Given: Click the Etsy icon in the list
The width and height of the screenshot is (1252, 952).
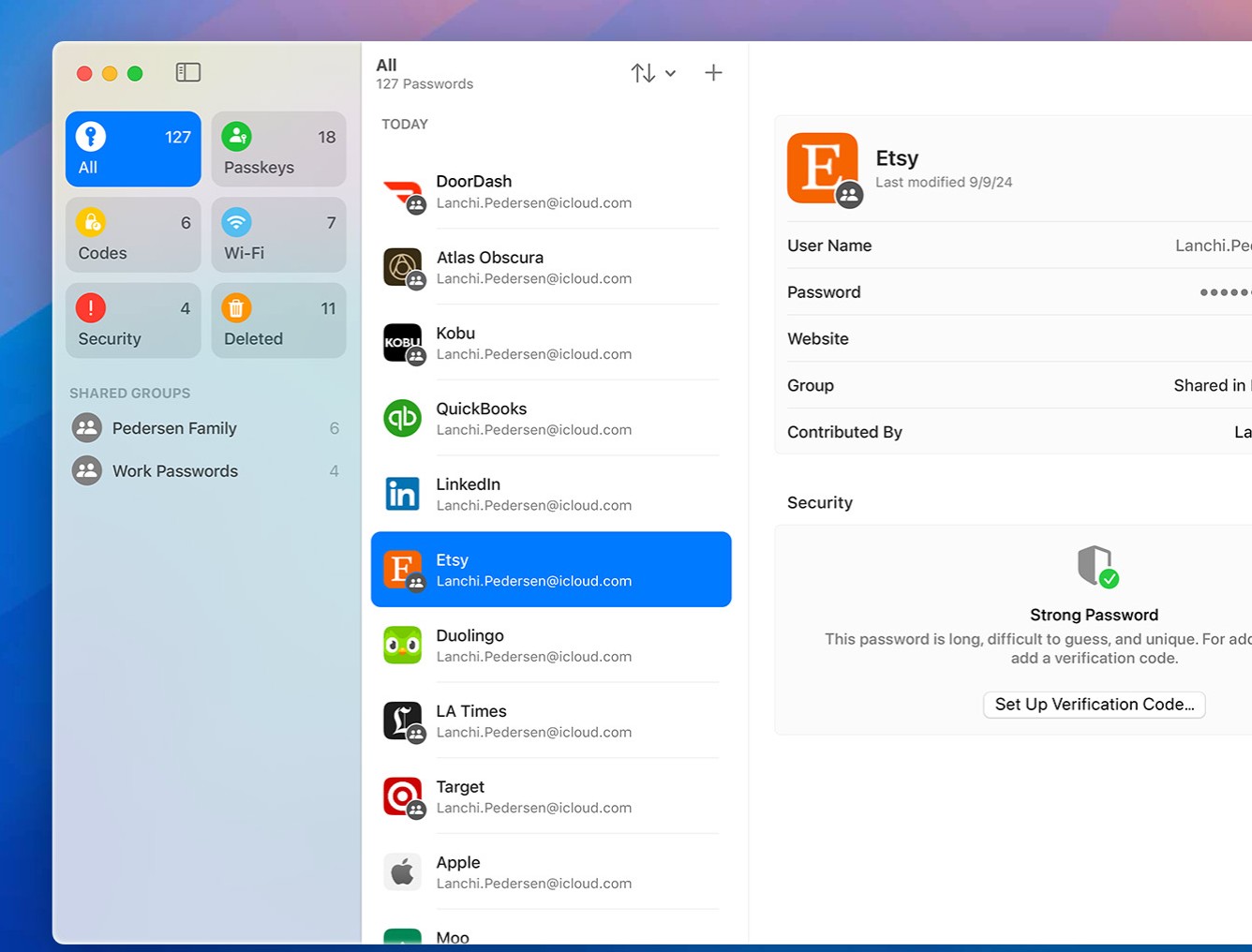Looking at the screenshot, I should tap(403, 570).
